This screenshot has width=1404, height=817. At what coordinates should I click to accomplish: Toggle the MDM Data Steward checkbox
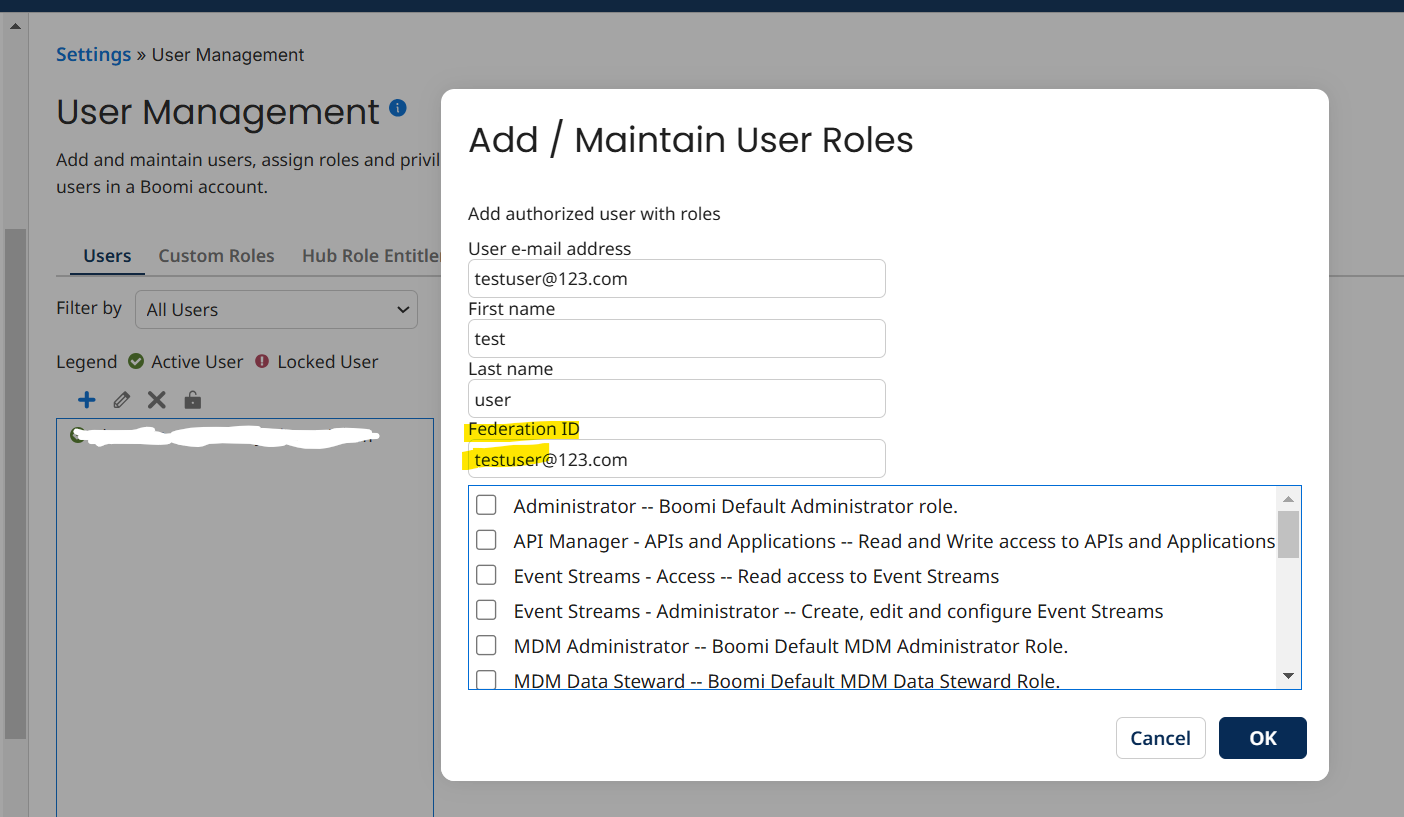pyautogui.click(x=486, y=680)
